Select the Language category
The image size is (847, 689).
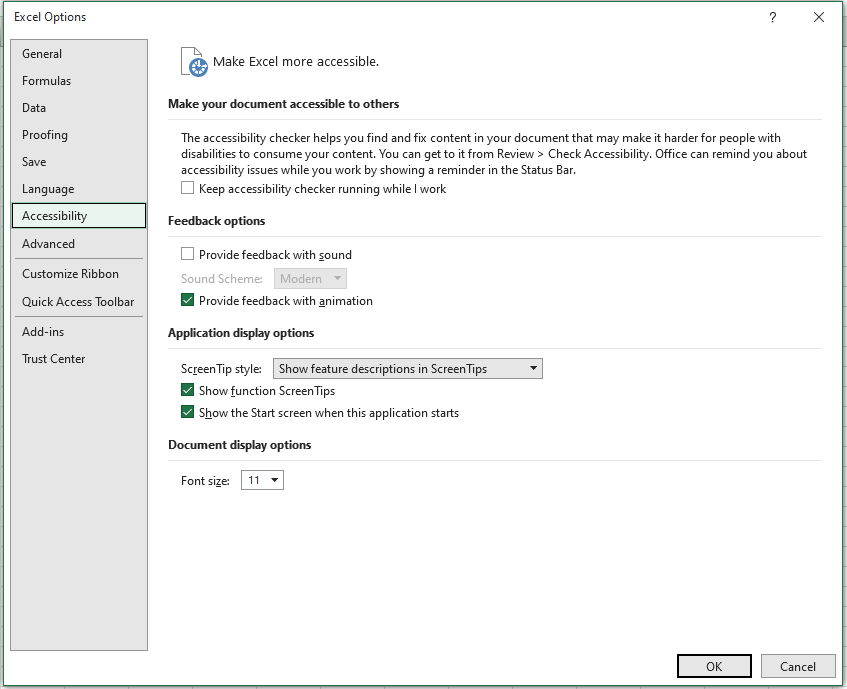(79, 189)
